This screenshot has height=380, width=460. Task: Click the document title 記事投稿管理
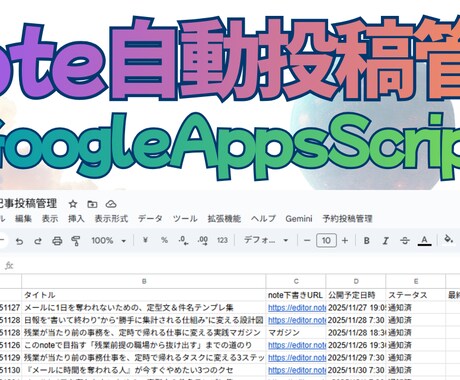pyautogui.click(x=28, y=204)
